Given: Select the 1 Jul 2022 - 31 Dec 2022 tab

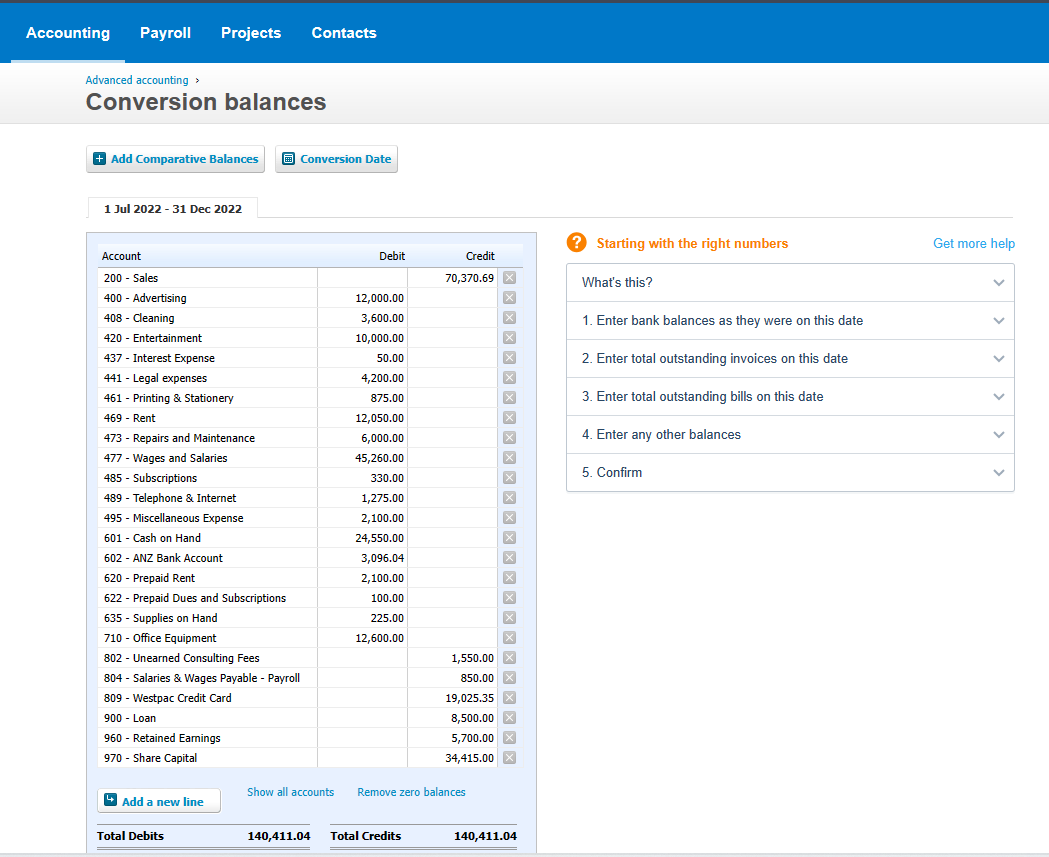Looking at the screenshot, I should click(173, 209).
